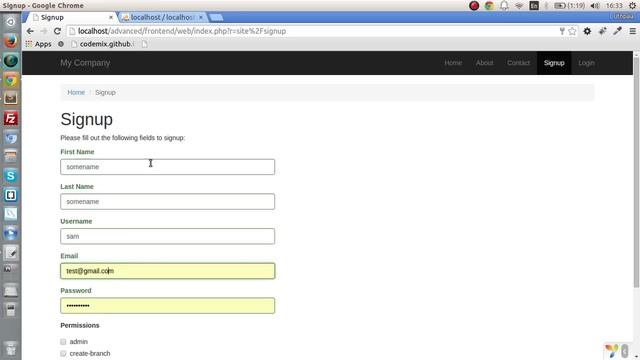Launch Skype from the launcher
This screenshot has width=640, height=360.
click(x=11, y=176)
